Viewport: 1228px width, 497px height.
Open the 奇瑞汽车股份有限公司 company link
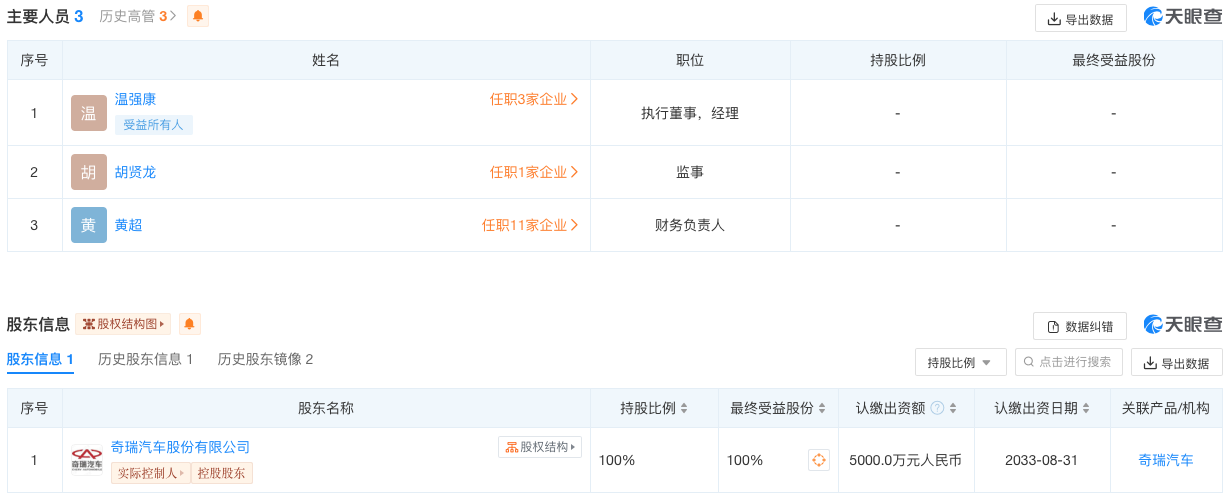pos(180,447)
